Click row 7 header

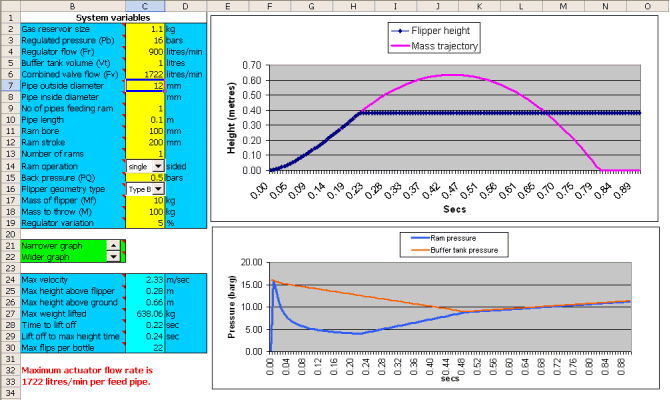pos(9,86)
